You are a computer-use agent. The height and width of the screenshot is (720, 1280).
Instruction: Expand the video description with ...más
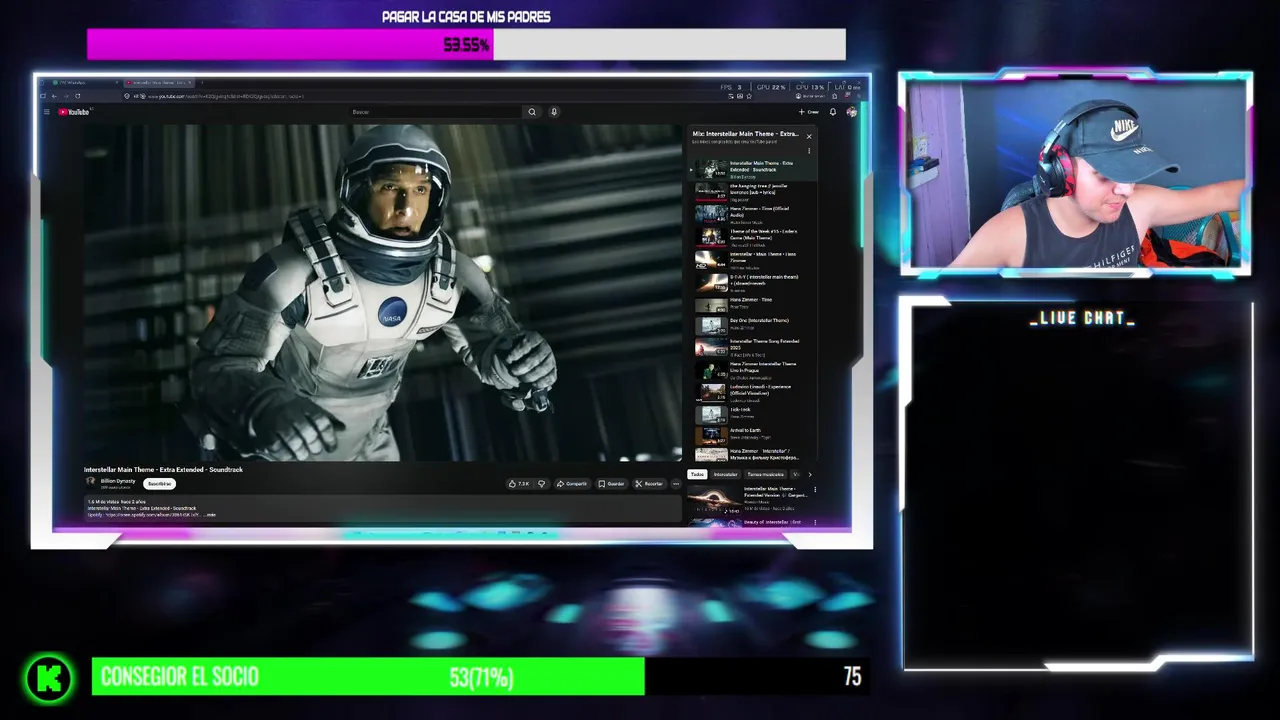[210, 515]
